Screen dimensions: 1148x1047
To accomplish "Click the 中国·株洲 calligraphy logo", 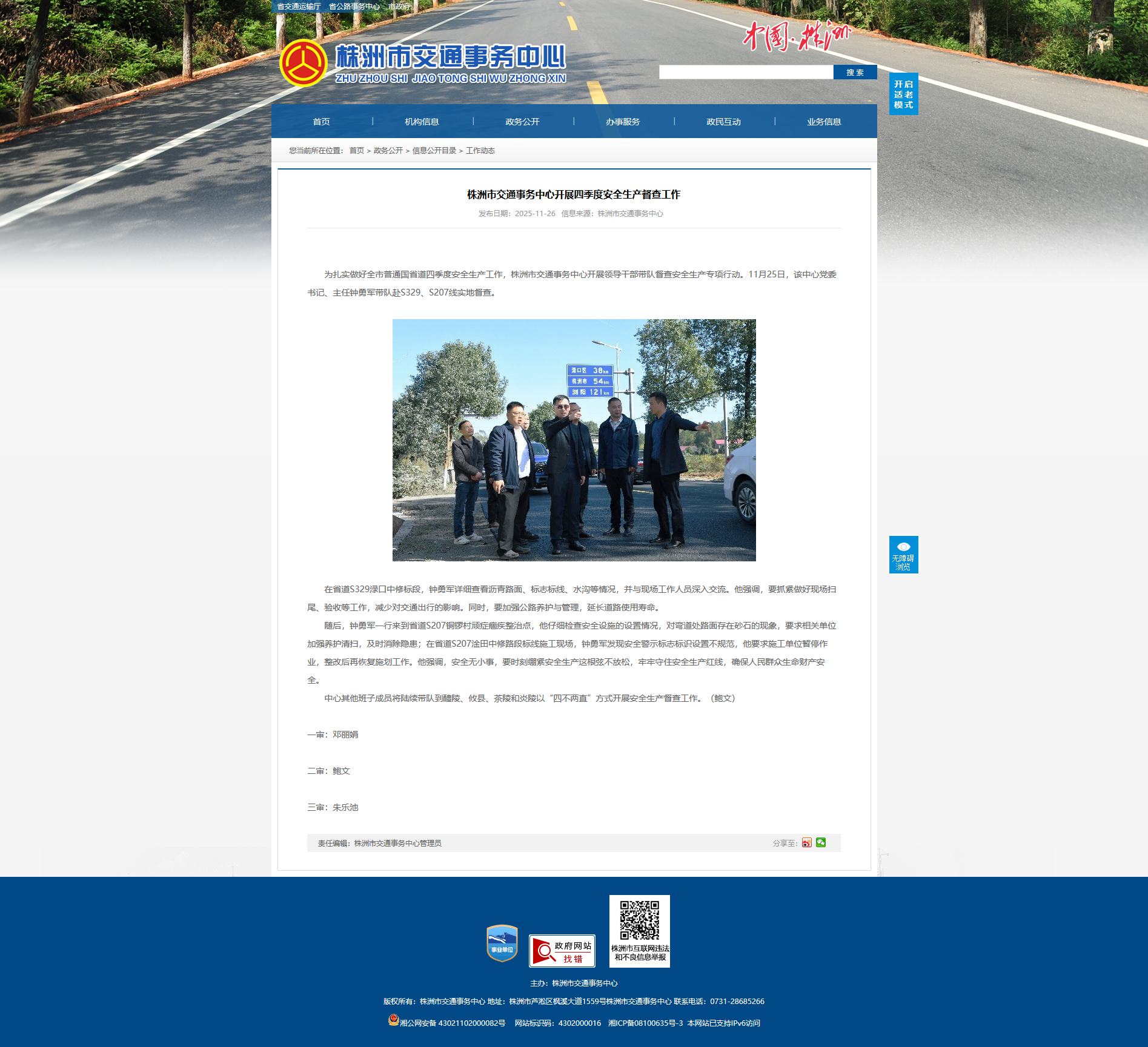I will click(x=797, y=36).
